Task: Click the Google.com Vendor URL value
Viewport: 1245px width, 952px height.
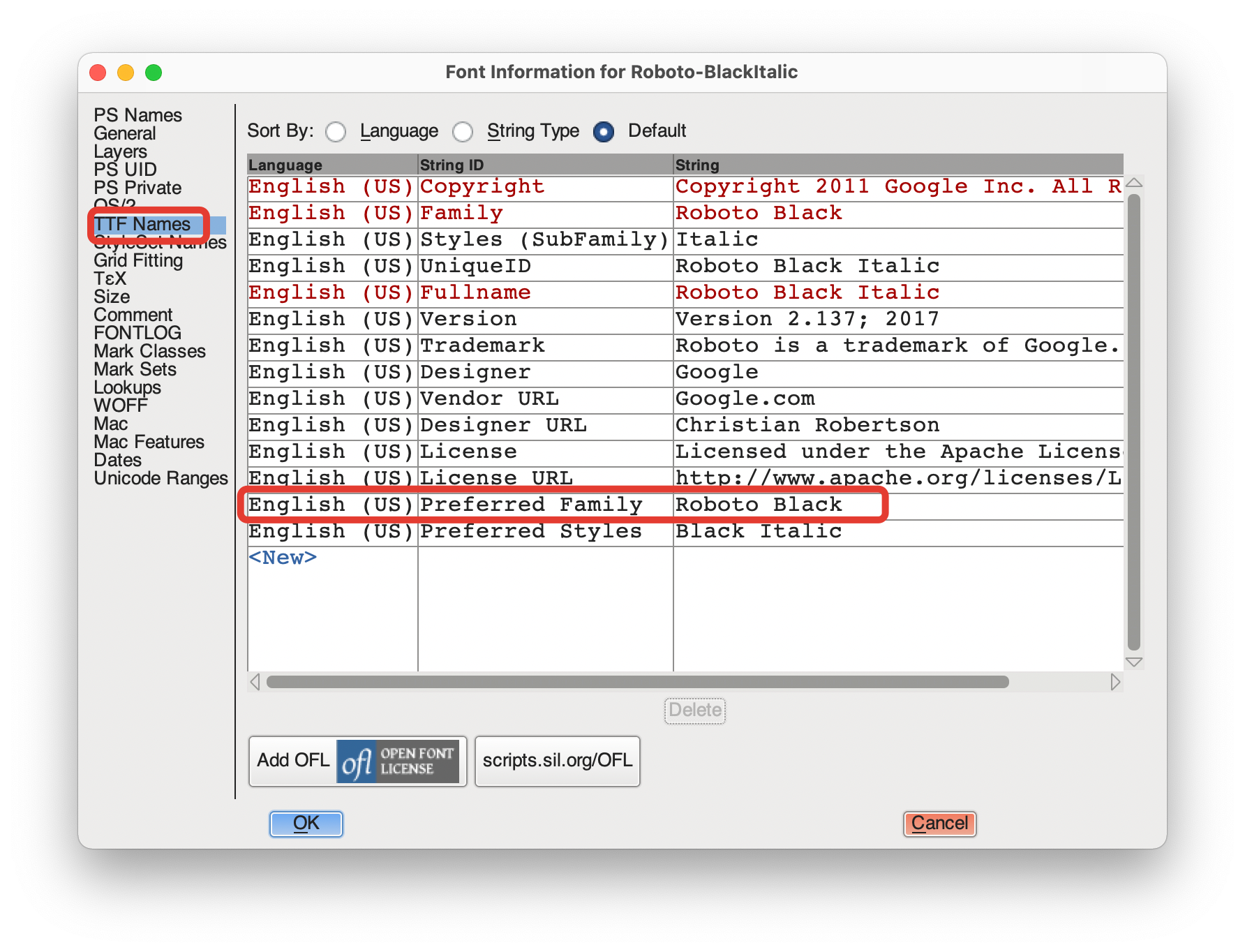Action: (x=899, y=399)
